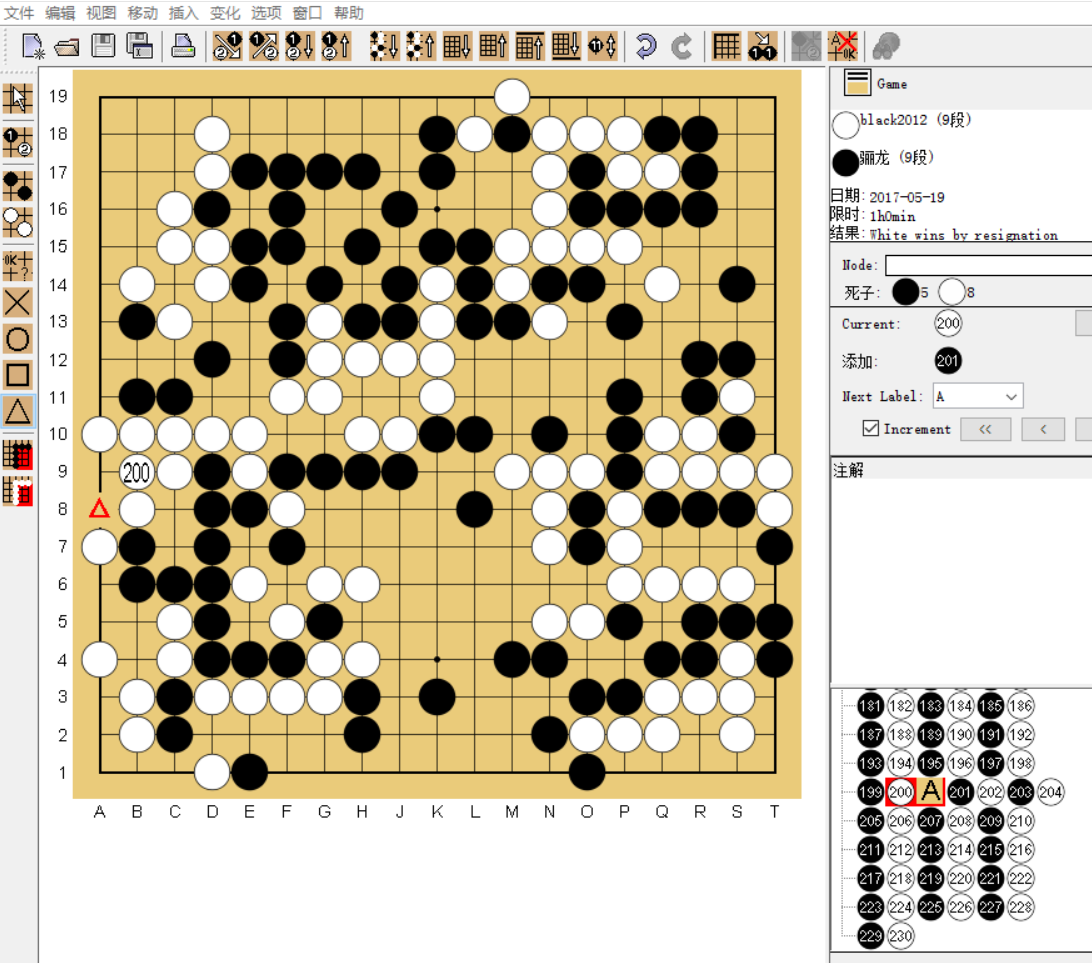Select the numbered stones move tool
Viewport: 1092px width, 963px height.
point(18,141)
